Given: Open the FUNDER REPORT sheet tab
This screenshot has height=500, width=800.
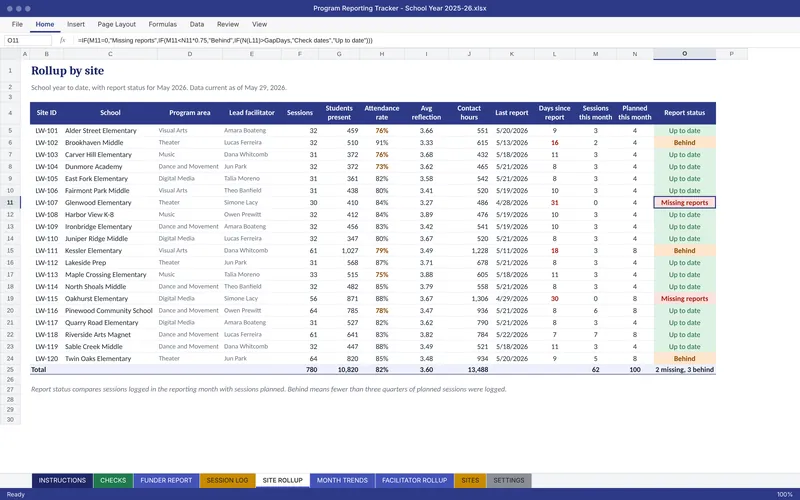Looking at the screenshot, I should coord(166,481).
